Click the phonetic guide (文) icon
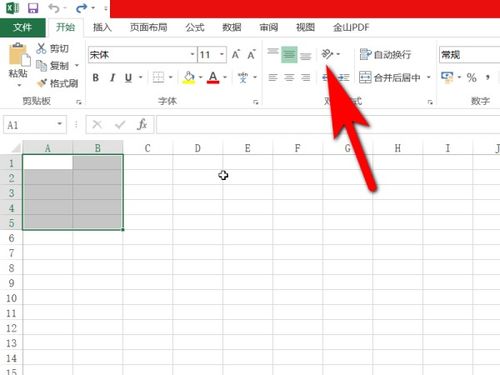Viewport: 500px width, 375px height. [243, 77]
